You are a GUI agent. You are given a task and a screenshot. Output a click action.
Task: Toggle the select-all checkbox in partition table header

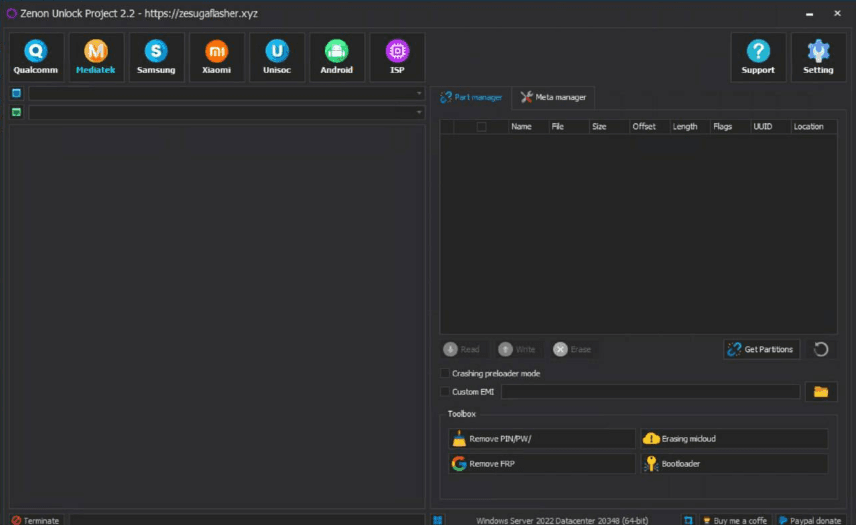click(481, 127)
